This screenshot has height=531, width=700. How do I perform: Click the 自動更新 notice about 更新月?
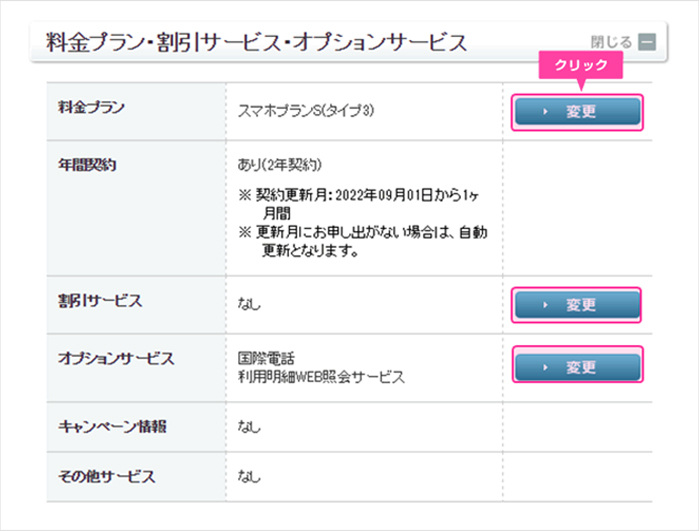click(x=362, y=242)
